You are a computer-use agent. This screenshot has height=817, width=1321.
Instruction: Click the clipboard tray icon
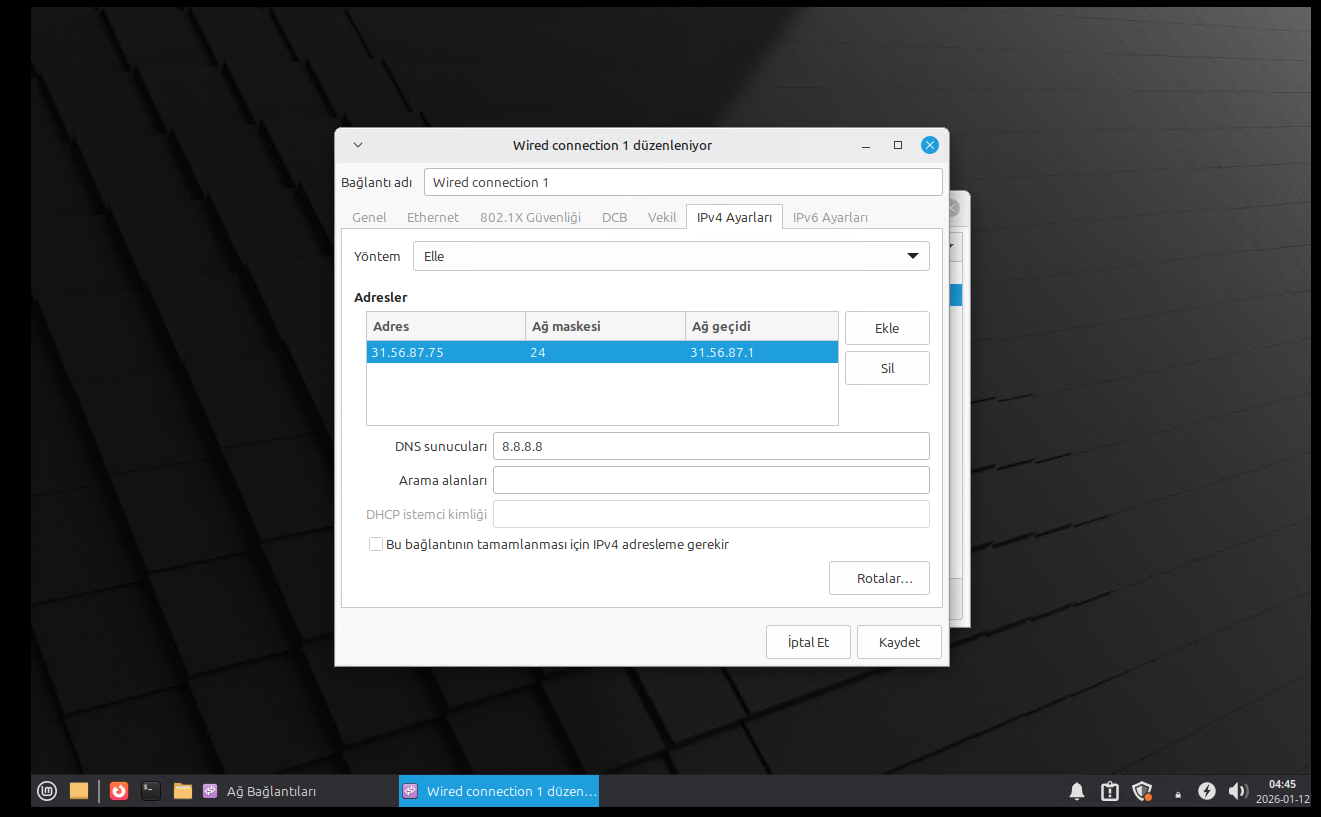point(1110,791)
